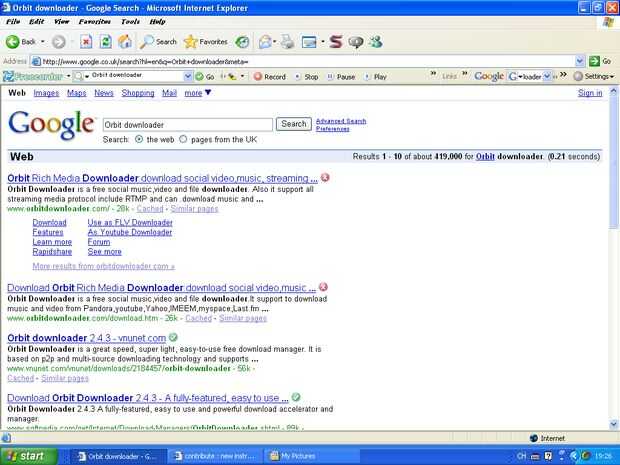Open the Shopping link

pyautogui.click(x=138, y=93)
